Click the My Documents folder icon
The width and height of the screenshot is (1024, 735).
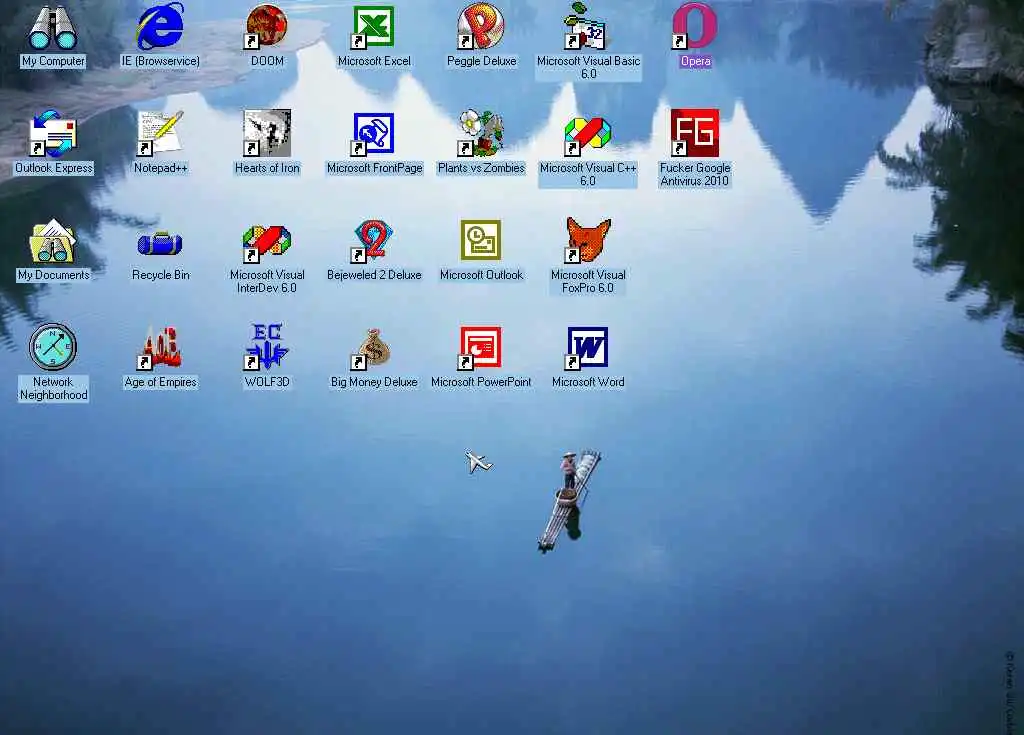[x=53, y=241]
